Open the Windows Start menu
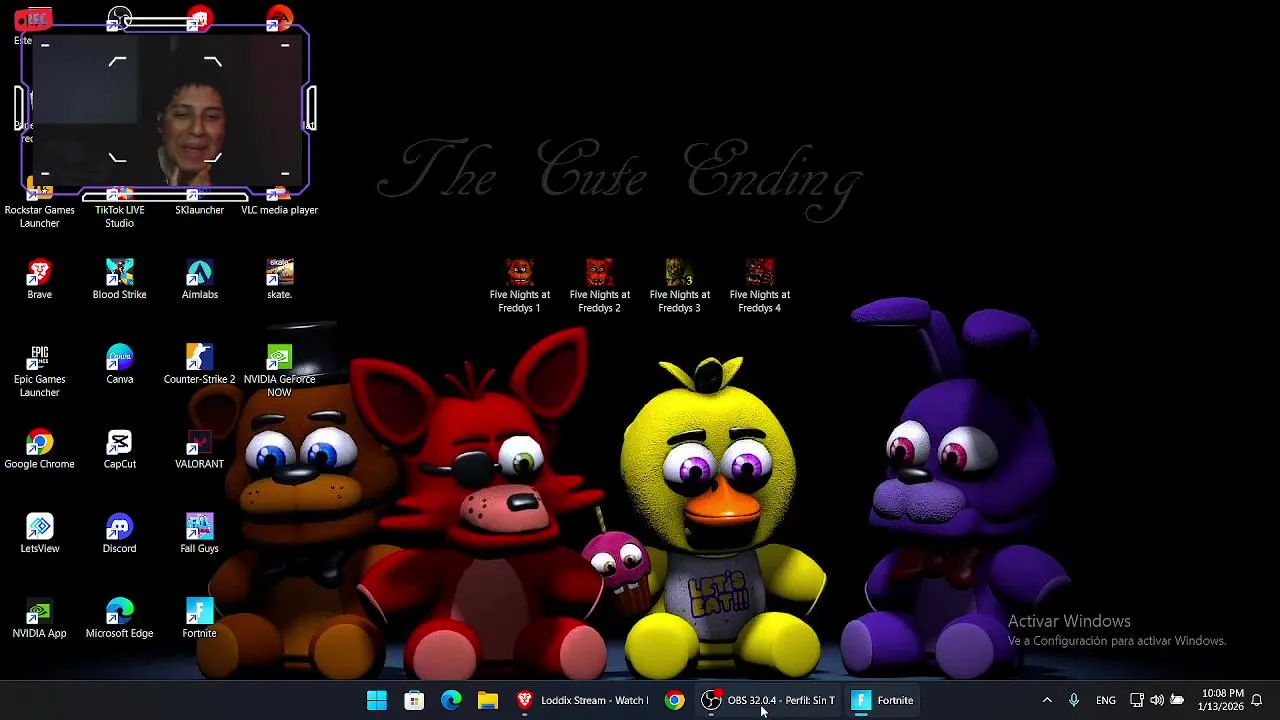The height and width of the screenshot is (720, 1280). tap(377, 700)
